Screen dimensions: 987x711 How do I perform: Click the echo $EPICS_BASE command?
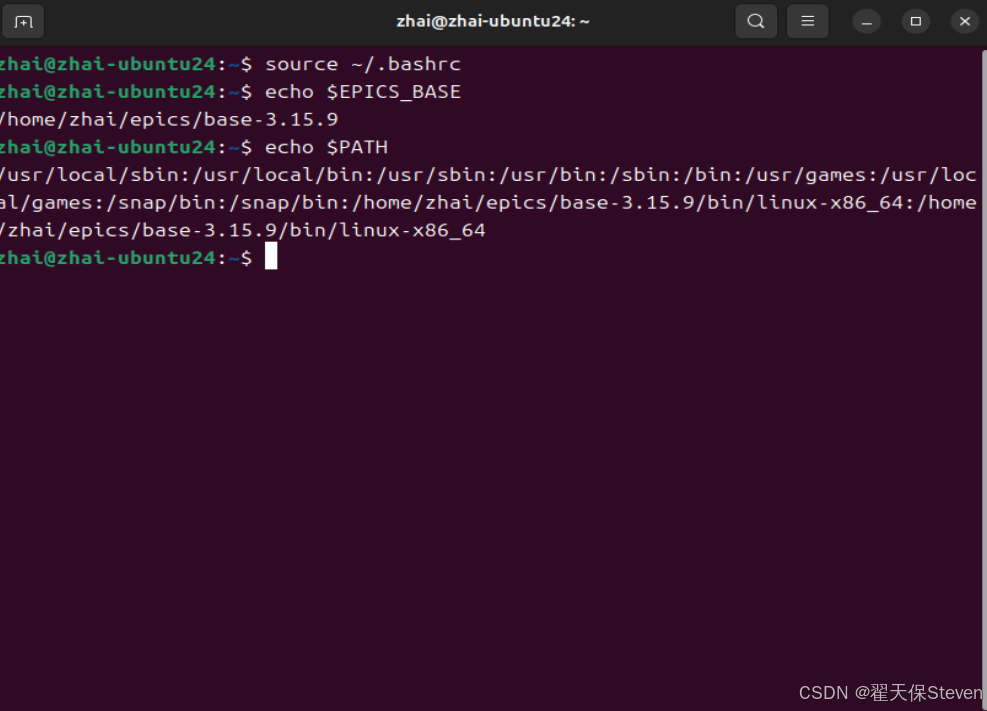coord(363,92)
